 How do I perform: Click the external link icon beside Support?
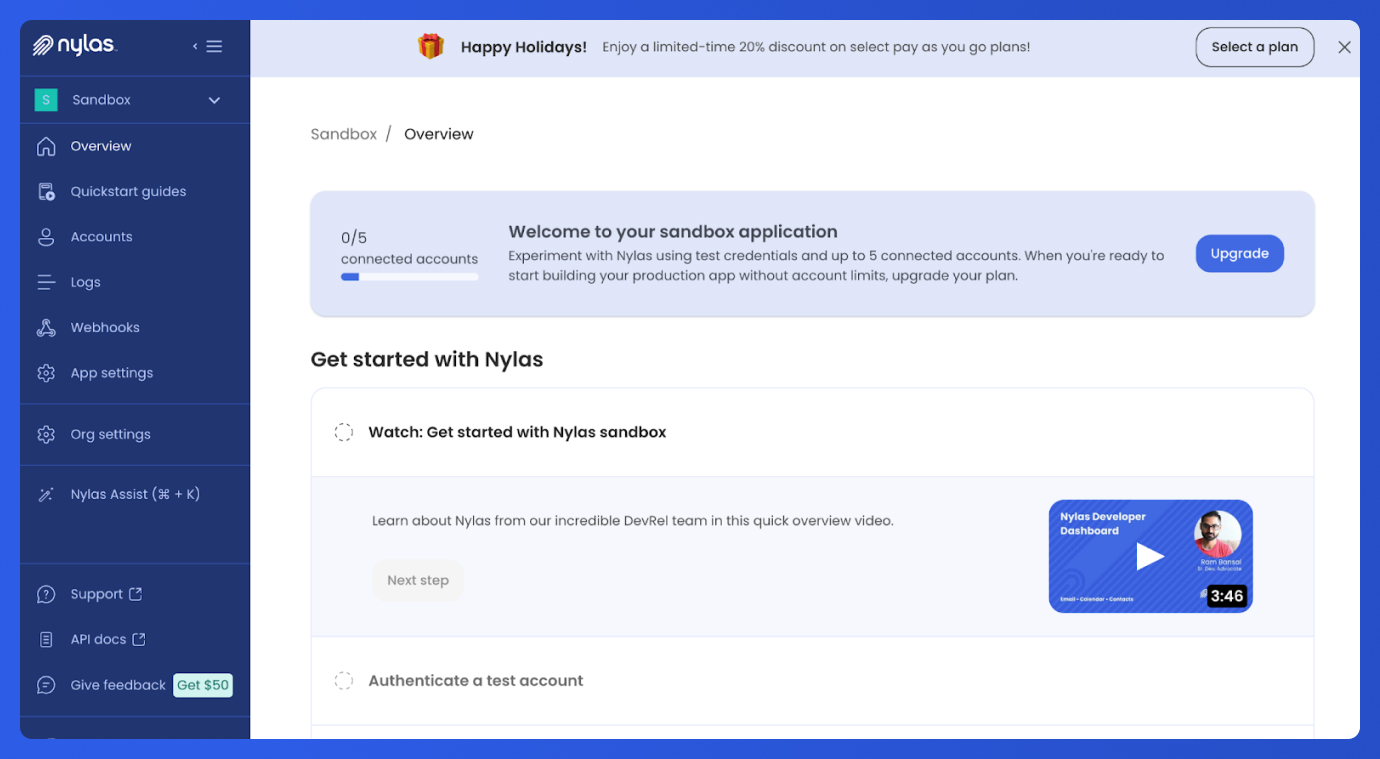136,594
